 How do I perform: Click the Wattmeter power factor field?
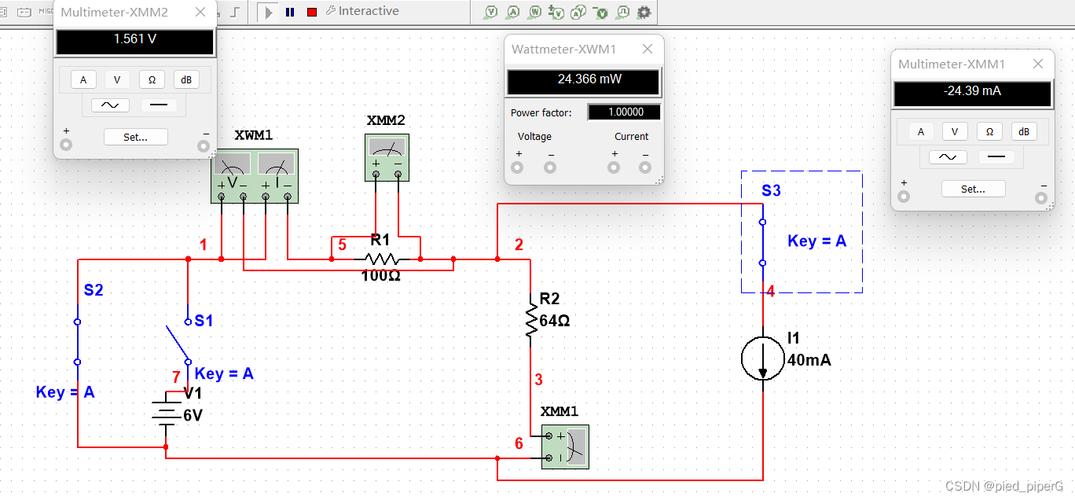pos(624,112)
